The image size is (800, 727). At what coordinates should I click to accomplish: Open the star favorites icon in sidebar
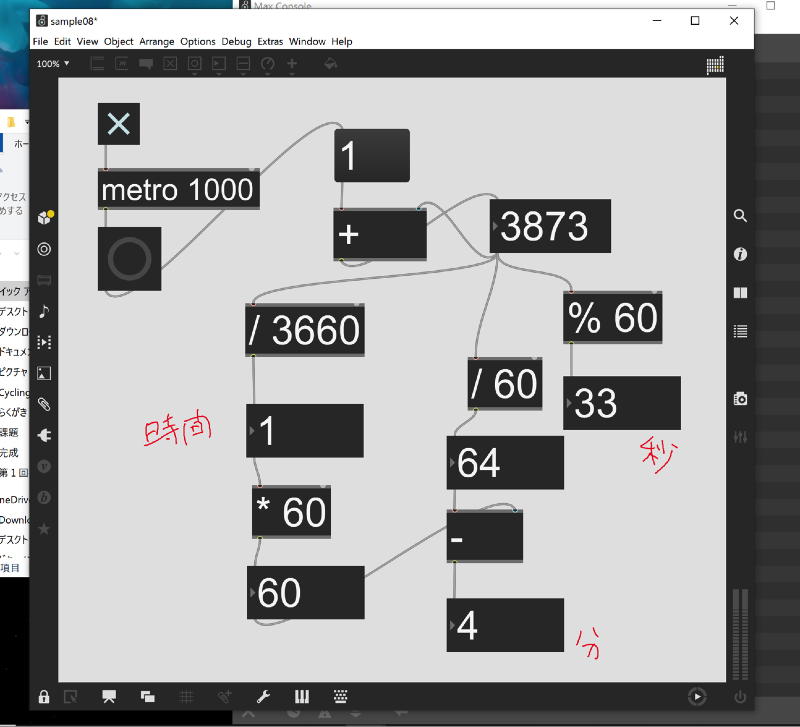click(44, 529)
